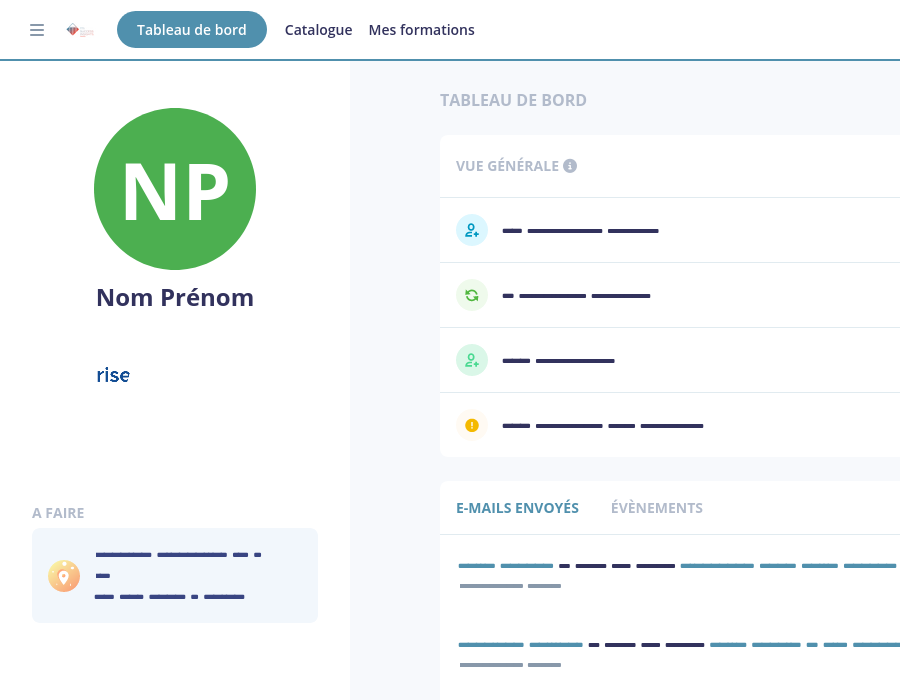Open the Catalogue menu item
Viewport: 900px width, 700px height.
click(318, 30)
